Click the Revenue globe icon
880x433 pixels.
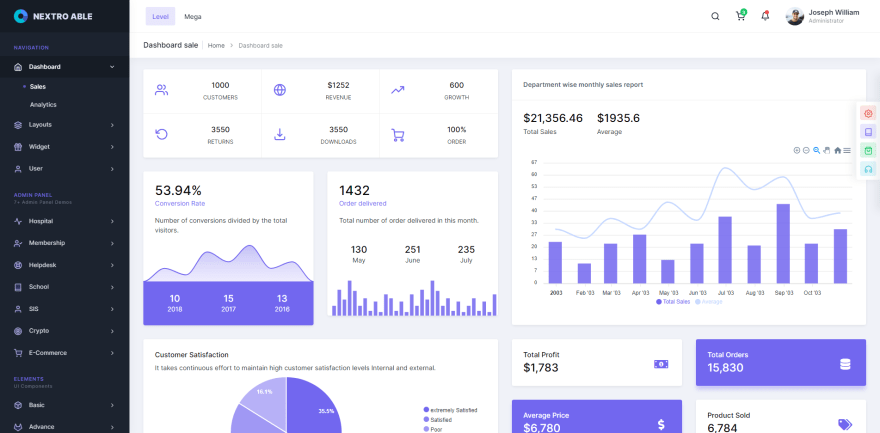[279, 90]
